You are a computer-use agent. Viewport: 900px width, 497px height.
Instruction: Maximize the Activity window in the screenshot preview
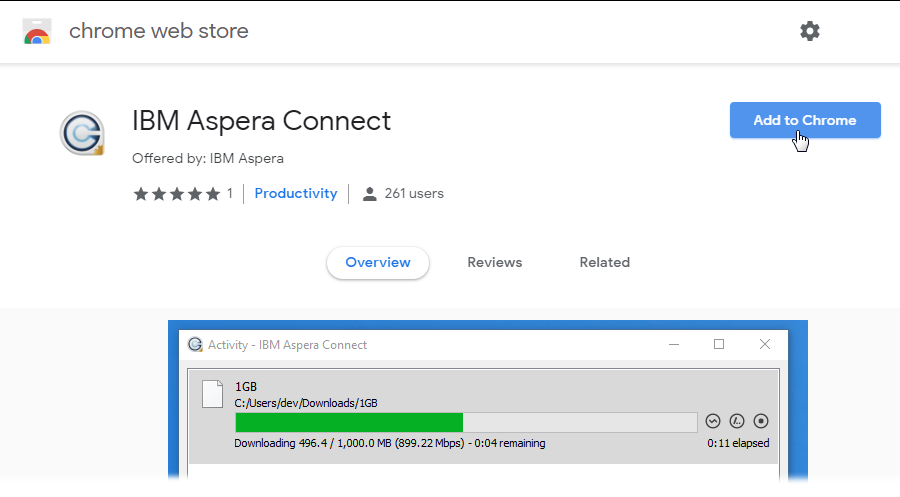click(718, 344)
